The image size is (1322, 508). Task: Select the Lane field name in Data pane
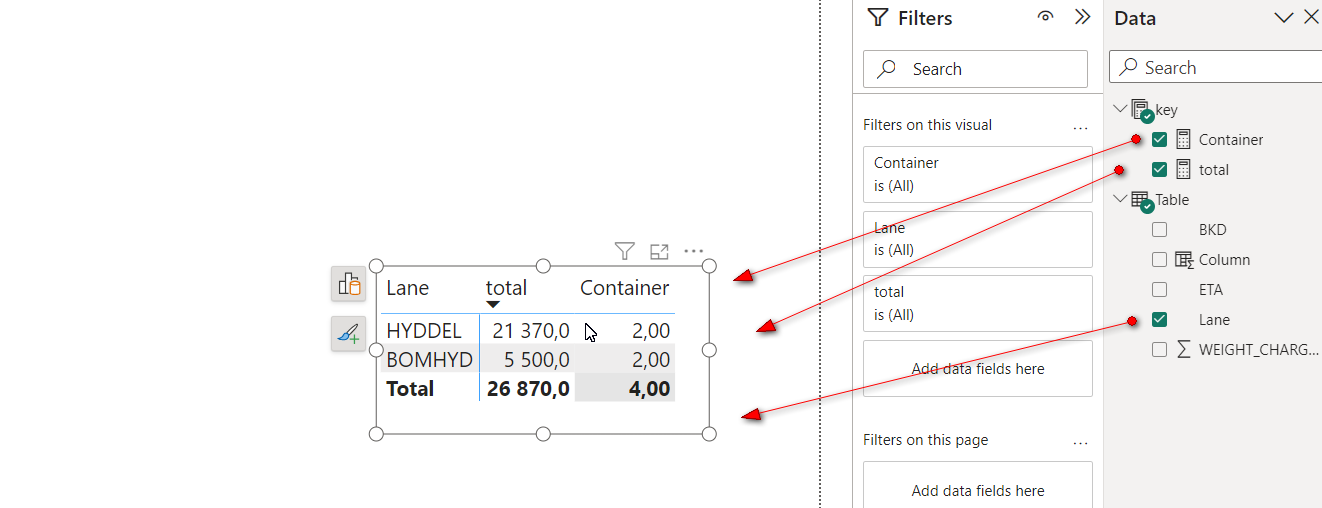1215,319
